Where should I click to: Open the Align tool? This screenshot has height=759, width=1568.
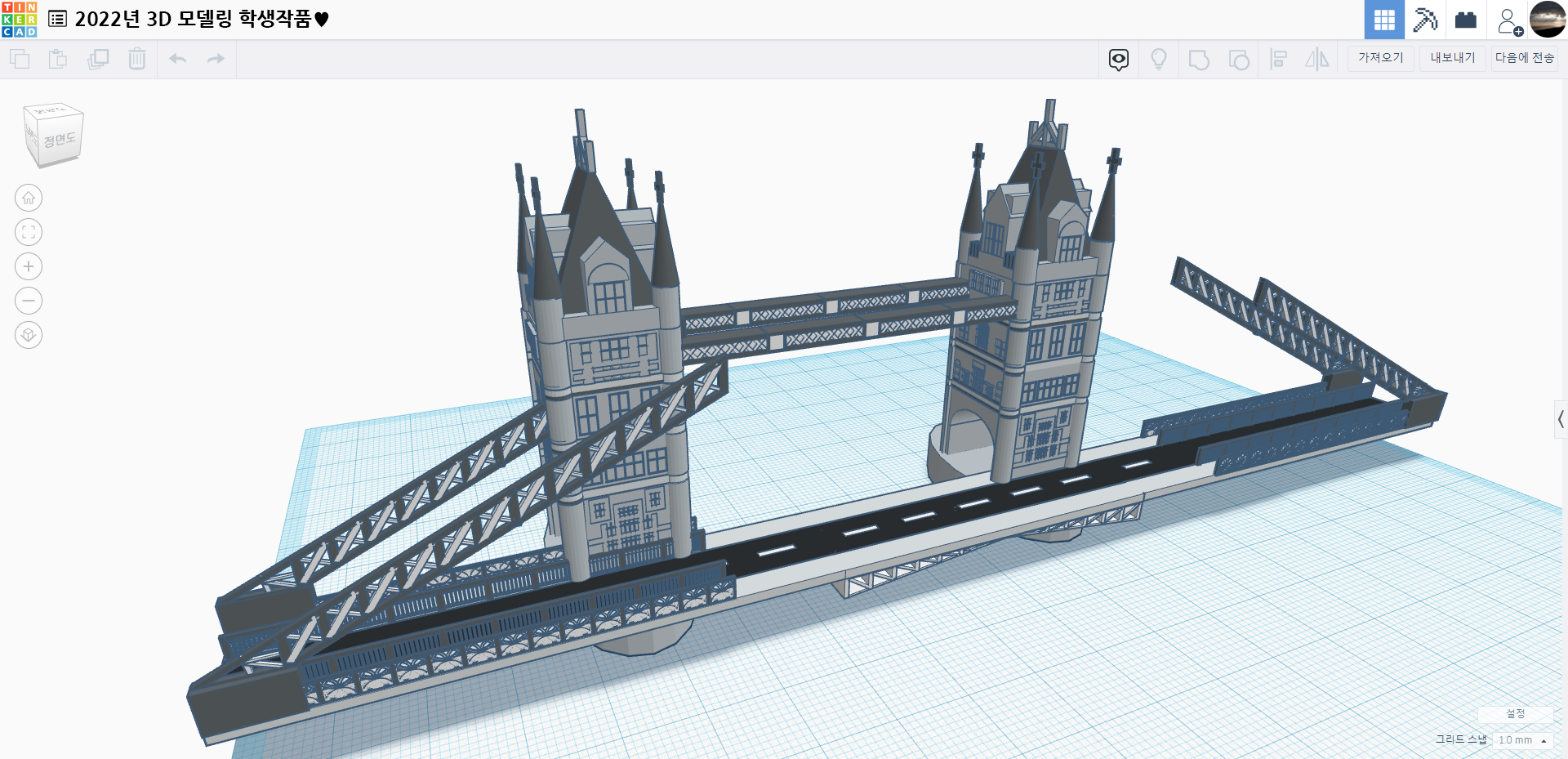(1278, 60)
